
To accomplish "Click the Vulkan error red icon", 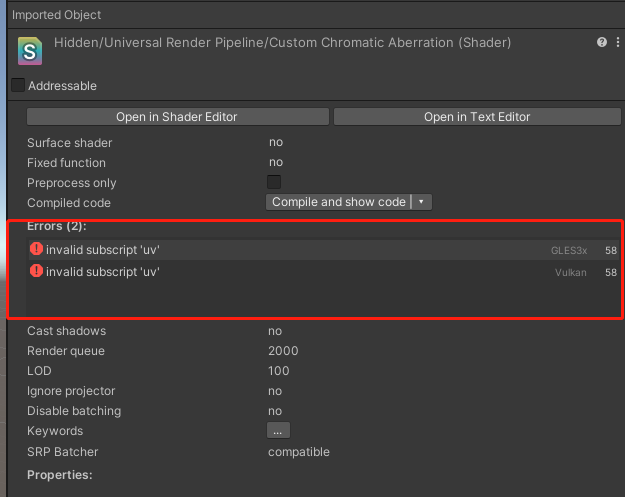I will pyautogui.click(x=37, y=271).
